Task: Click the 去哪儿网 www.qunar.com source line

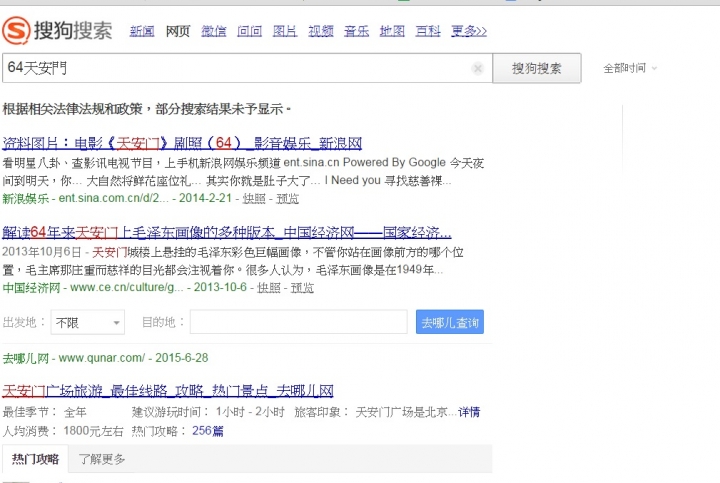Action: pyautogui.click(x=105, y=358)
